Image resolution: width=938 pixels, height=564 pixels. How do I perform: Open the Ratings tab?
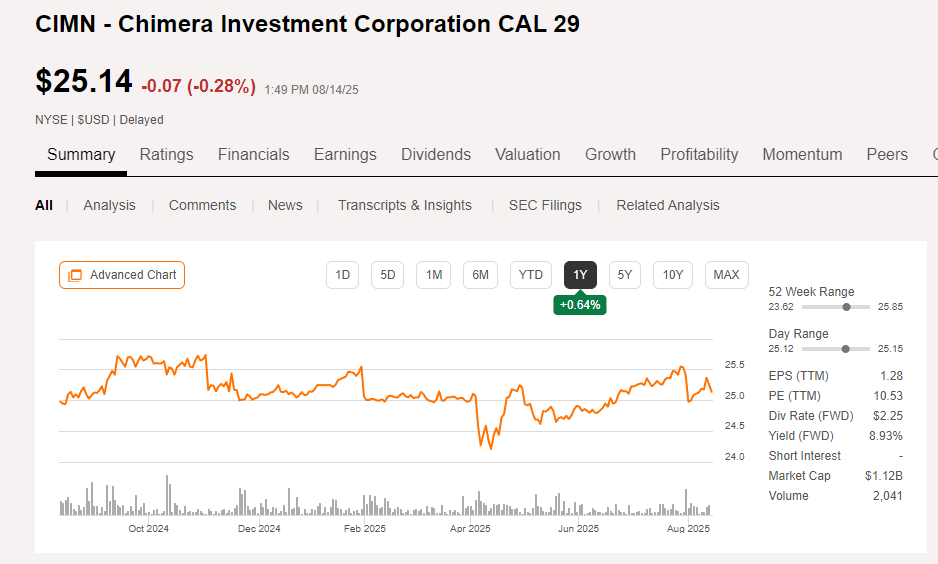tap(166, 155)
